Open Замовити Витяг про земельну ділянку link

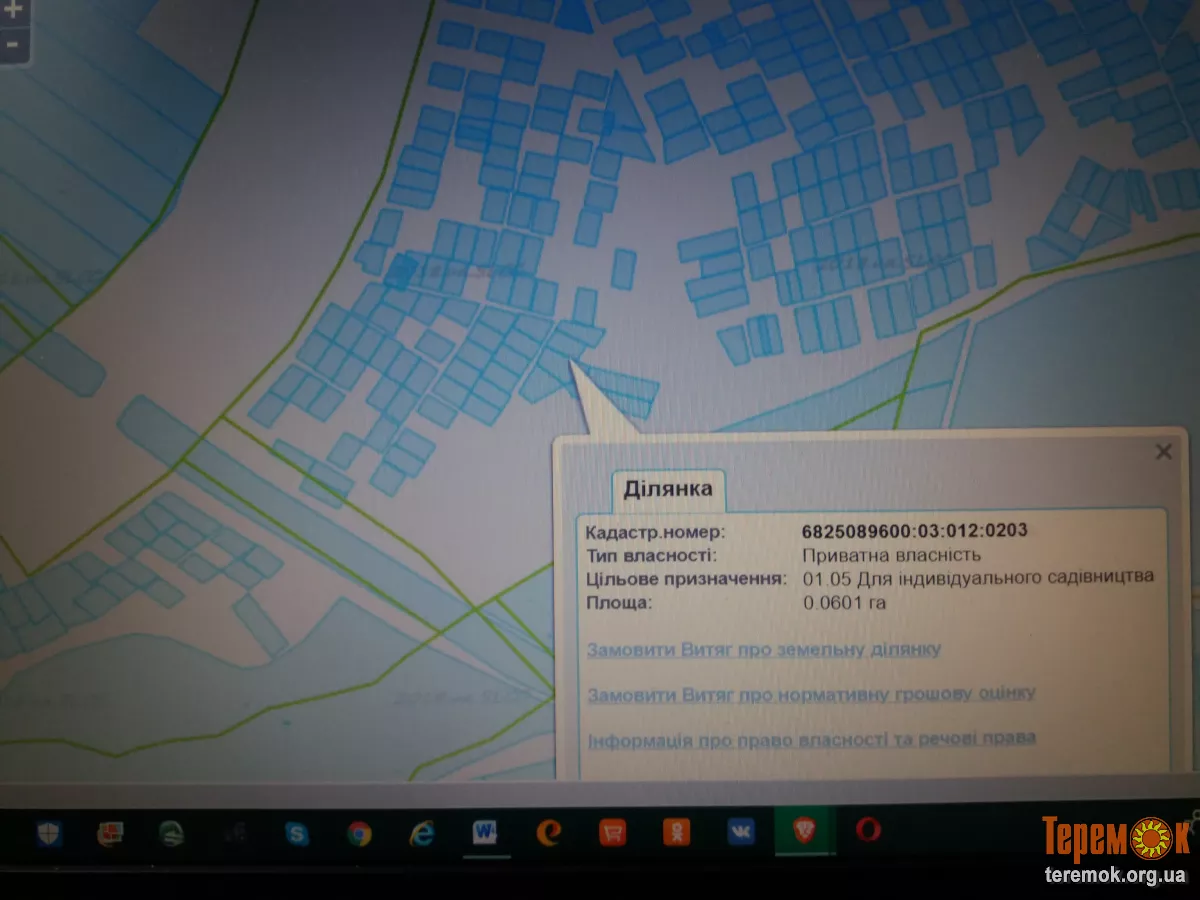tap(763, 649)
